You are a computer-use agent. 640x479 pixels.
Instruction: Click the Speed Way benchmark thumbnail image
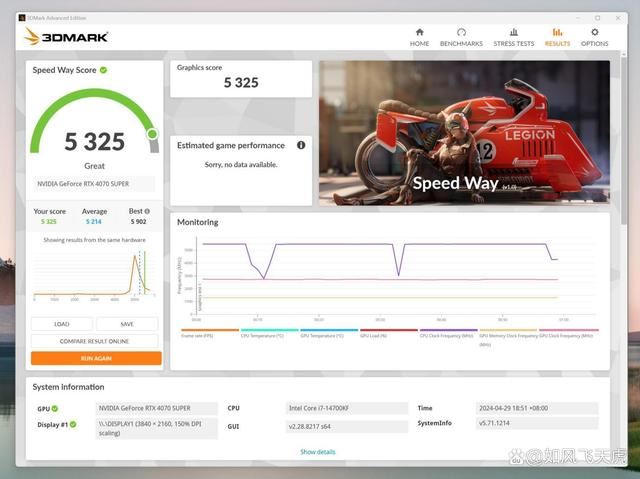(x=464, y=133)
